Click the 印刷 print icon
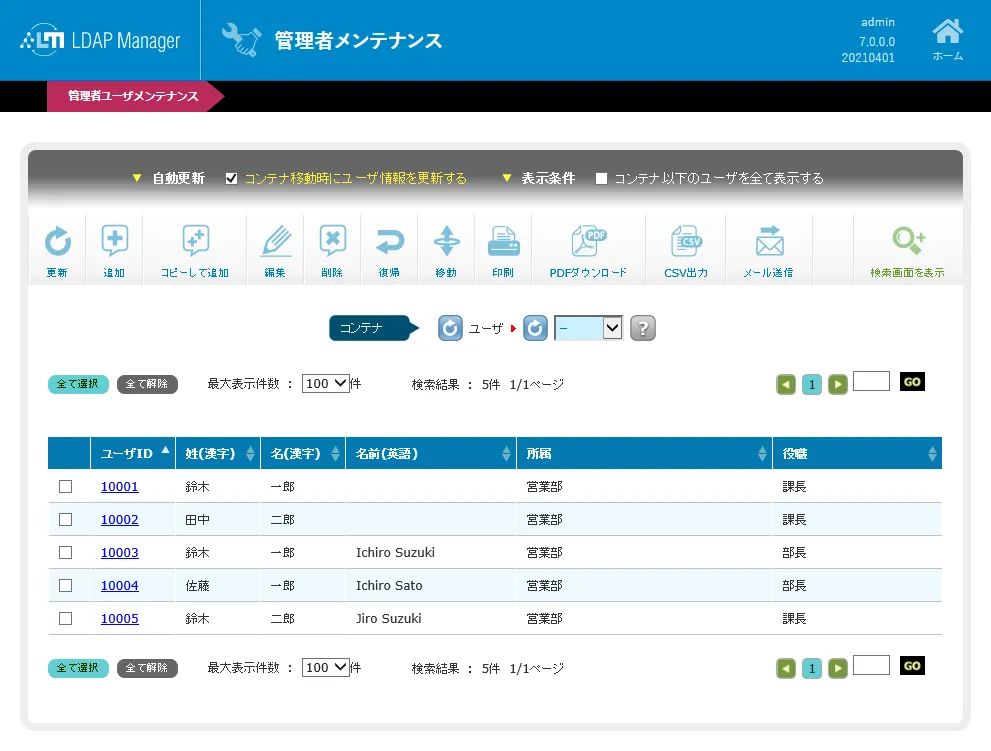Image resolution: width=991 pixels, height=751 pixels. (x=504, y=241)
